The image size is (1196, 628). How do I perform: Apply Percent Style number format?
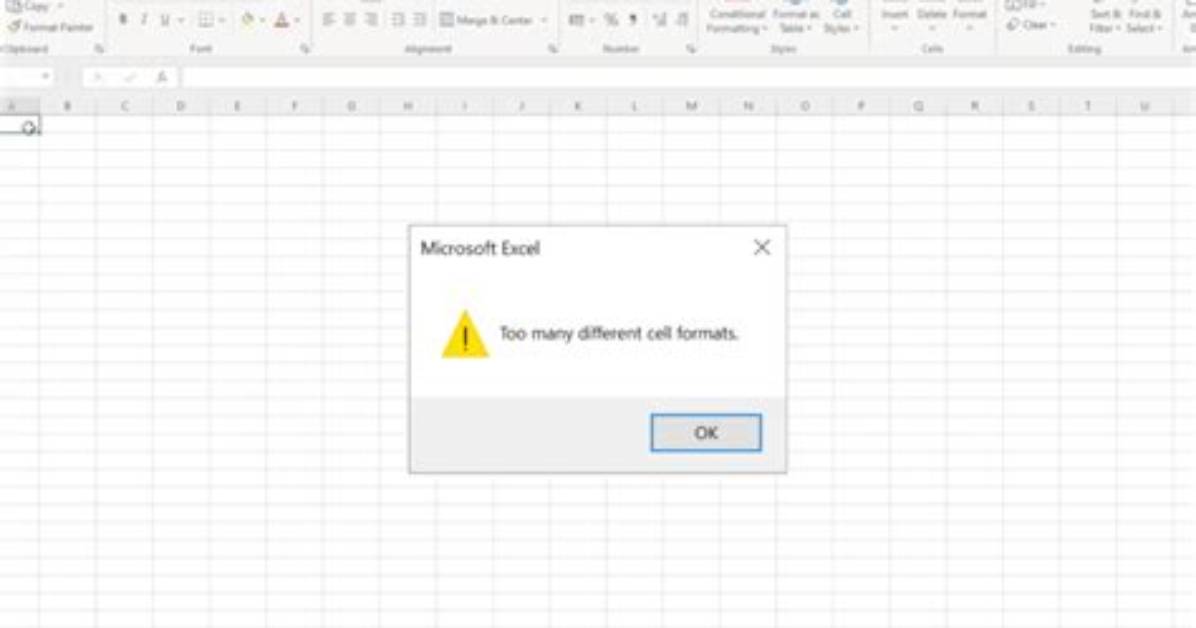(x=611, y=21)
